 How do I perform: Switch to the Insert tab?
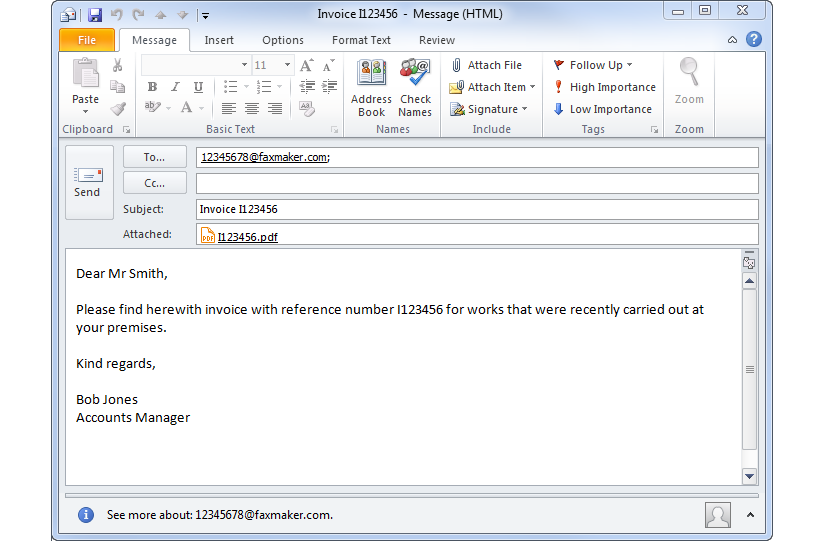click(219, 40)
